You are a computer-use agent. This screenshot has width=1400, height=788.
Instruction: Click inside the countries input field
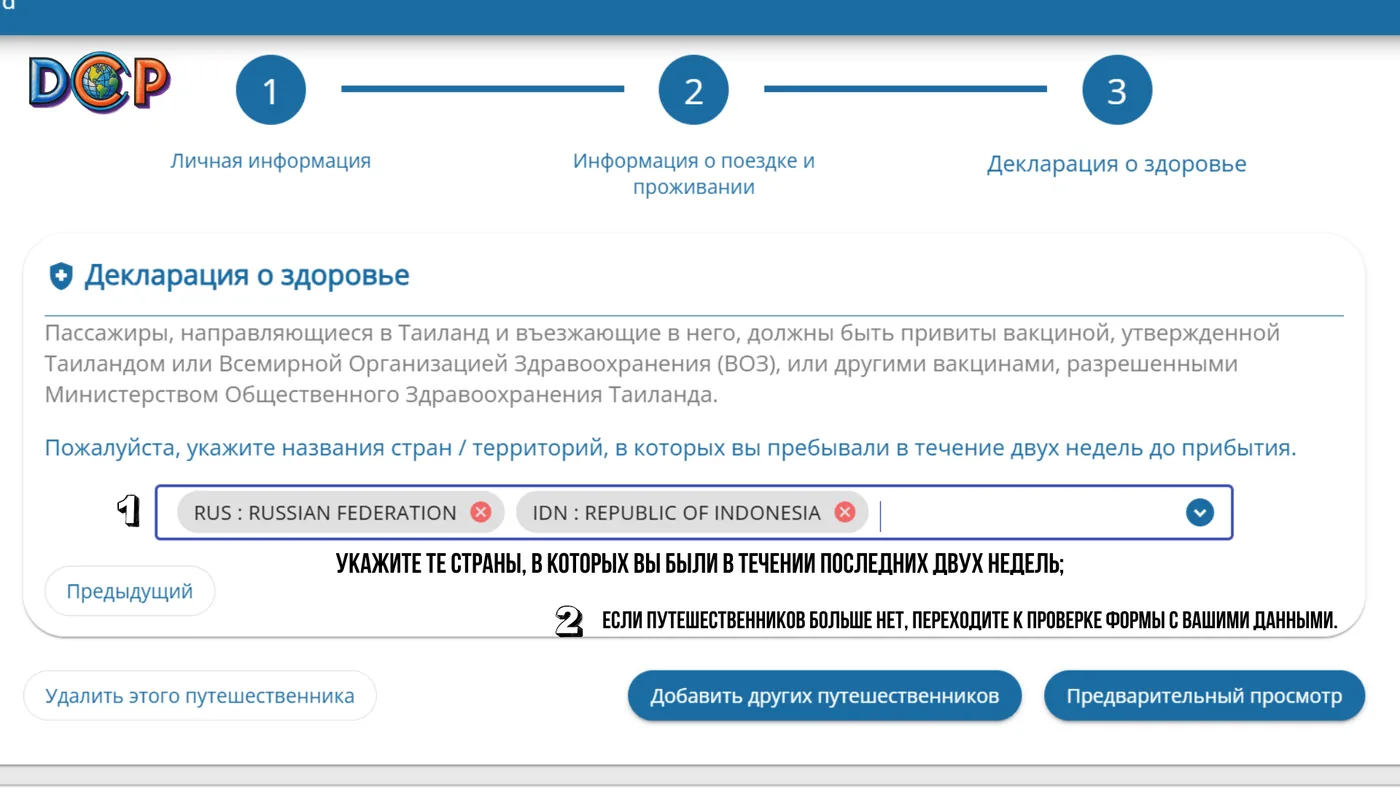[694, 512]
